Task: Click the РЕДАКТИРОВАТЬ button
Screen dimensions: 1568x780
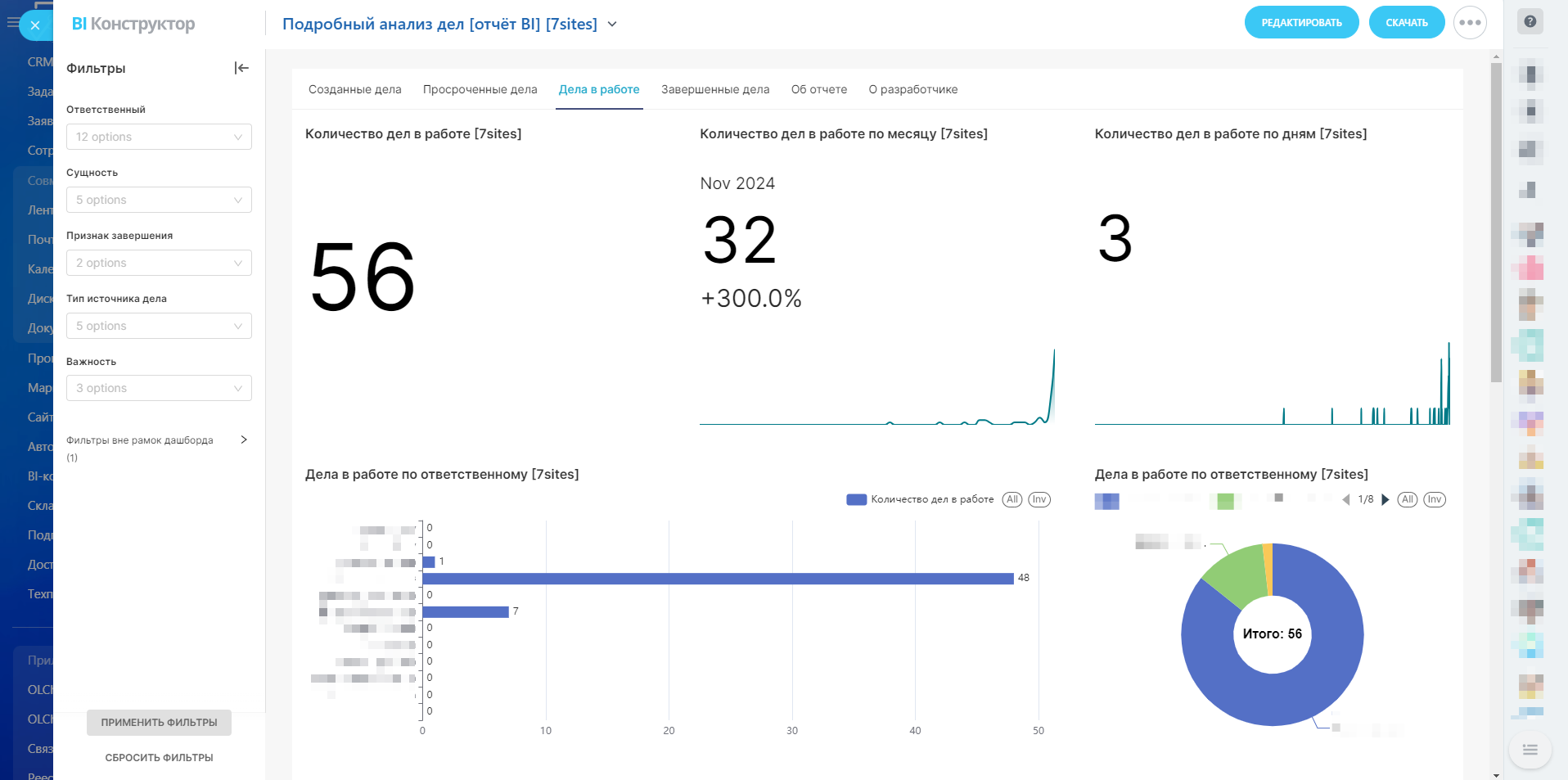Action: pos(1301,23)
